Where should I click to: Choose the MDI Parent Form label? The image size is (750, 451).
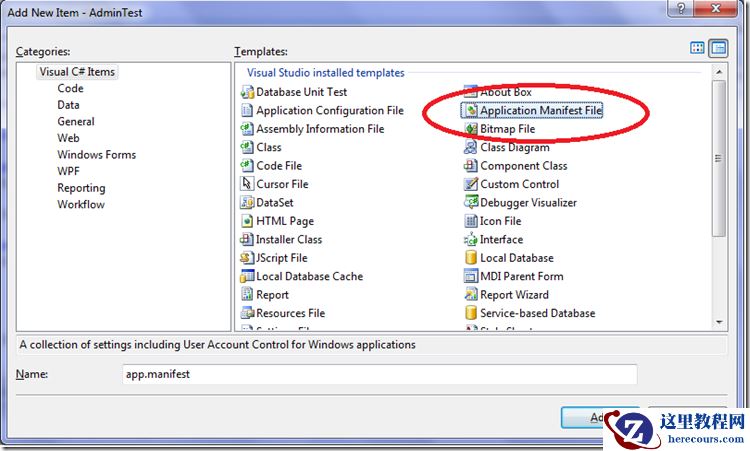click(522, 276)
